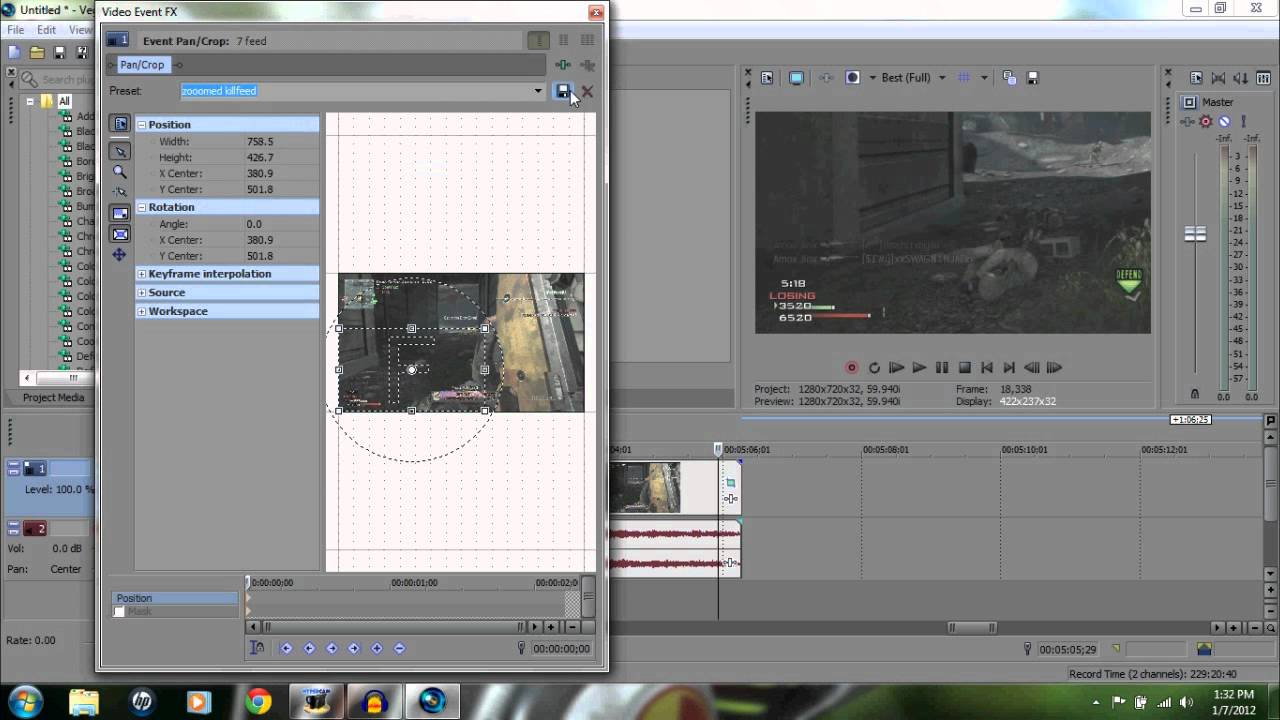Click Delete Keyframe minus diamond button
Image resolution: width=1280 pixels, height=720 pixels.
tap(399, 648)
